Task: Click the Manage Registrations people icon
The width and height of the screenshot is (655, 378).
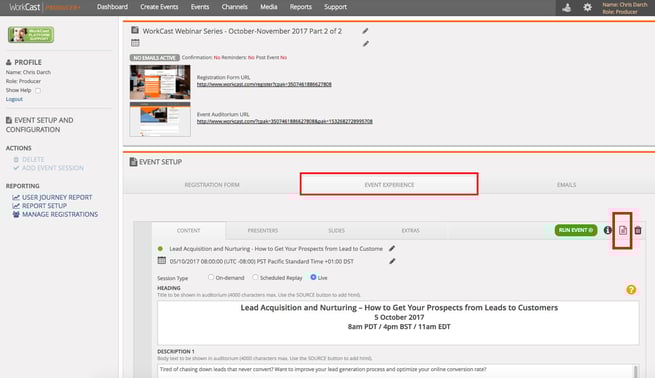Action: click(x=16, y=214)
